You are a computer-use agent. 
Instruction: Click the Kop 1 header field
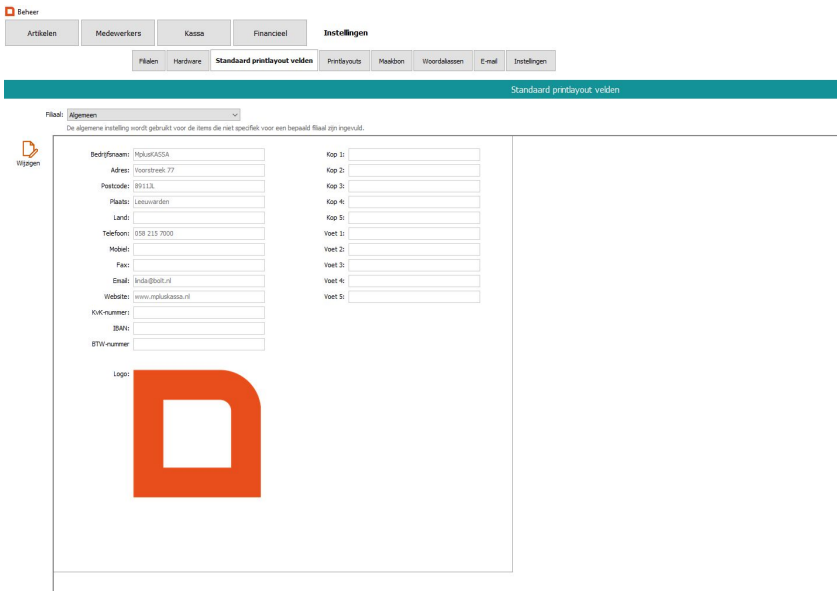click(414, 155)
